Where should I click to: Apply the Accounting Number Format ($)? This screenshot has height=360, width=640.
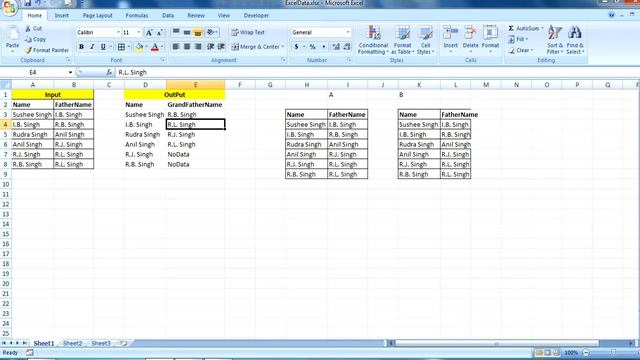coord(296,47)
